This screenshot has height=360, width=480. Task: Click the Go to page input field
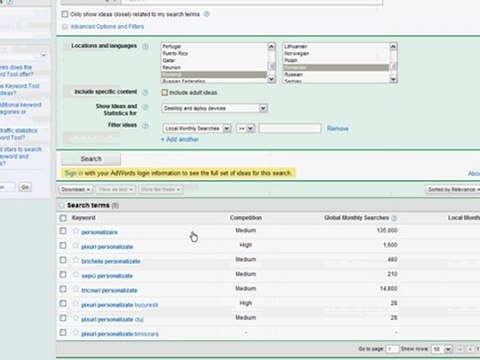click(392, 349)
